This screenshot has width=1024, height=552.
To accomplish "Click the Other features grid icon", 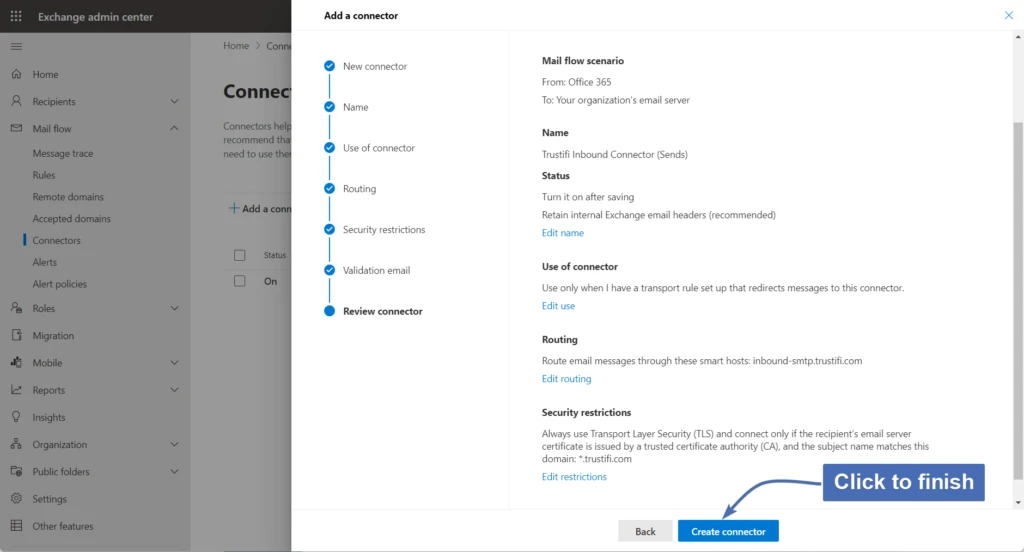I will (16, 526).
